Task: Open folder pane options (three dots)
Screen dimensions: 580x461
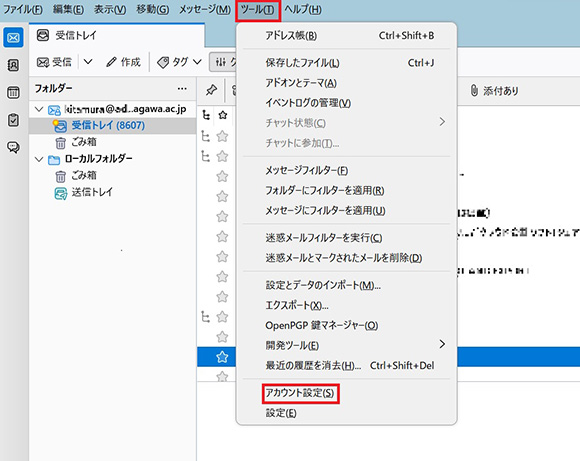Action: click(x=182, y=89)
